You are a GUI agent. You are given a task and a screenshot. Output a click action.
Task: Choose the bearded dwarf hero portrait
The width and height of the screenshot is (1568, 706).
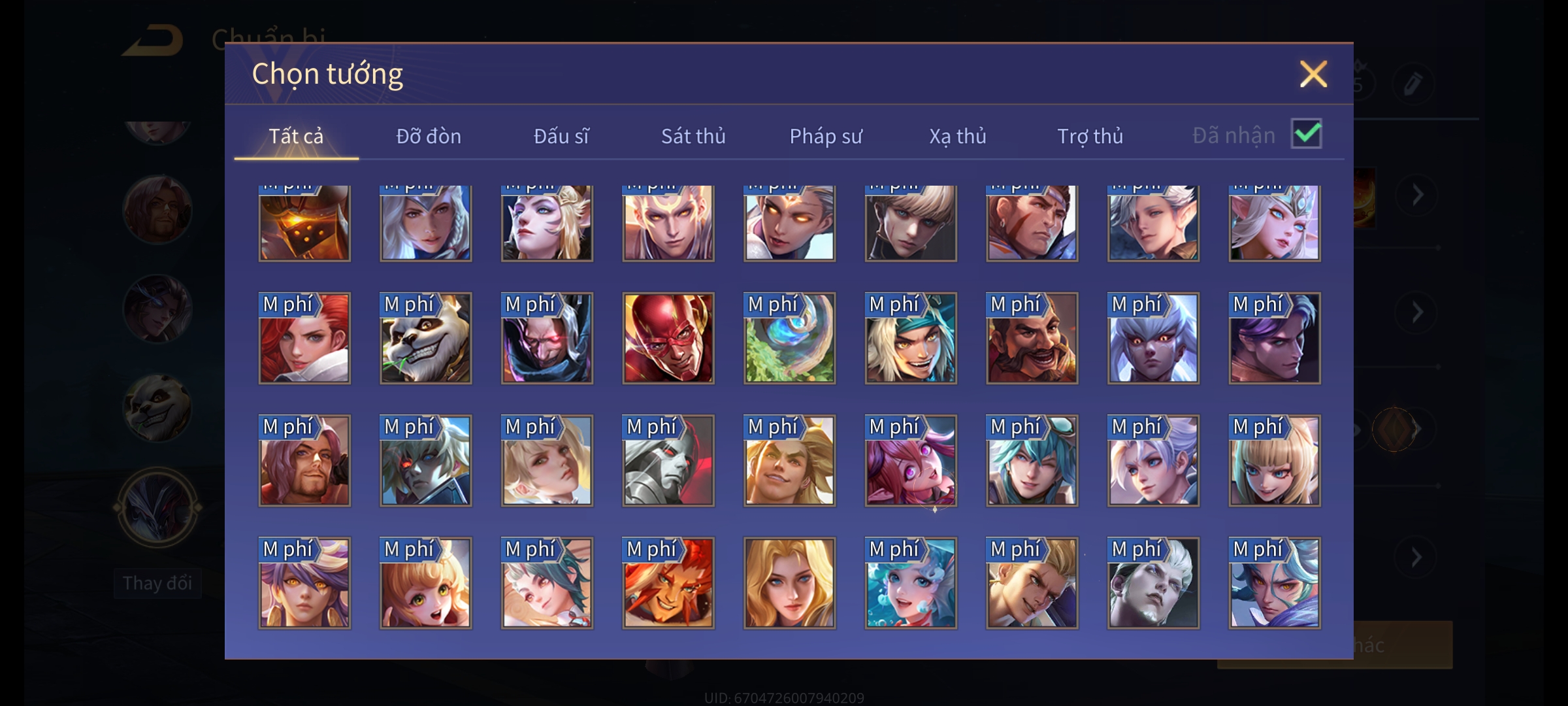click(1032, 338)
